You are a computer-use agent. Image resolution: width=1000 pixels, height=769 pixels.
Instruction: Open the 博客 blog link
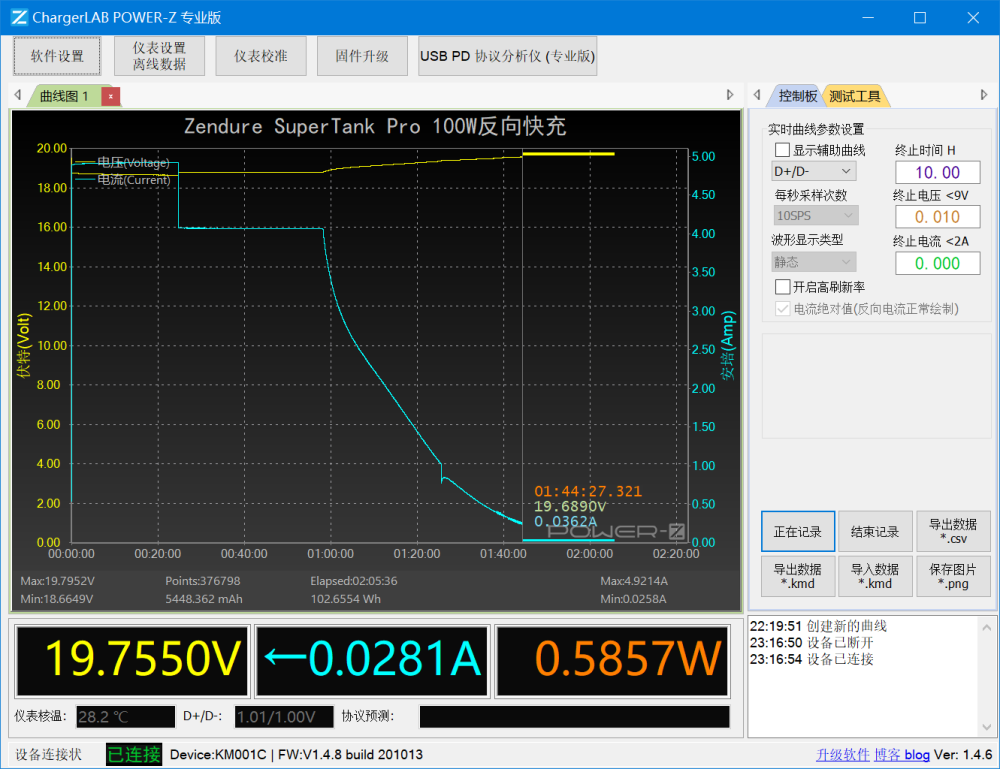[902, 755]
